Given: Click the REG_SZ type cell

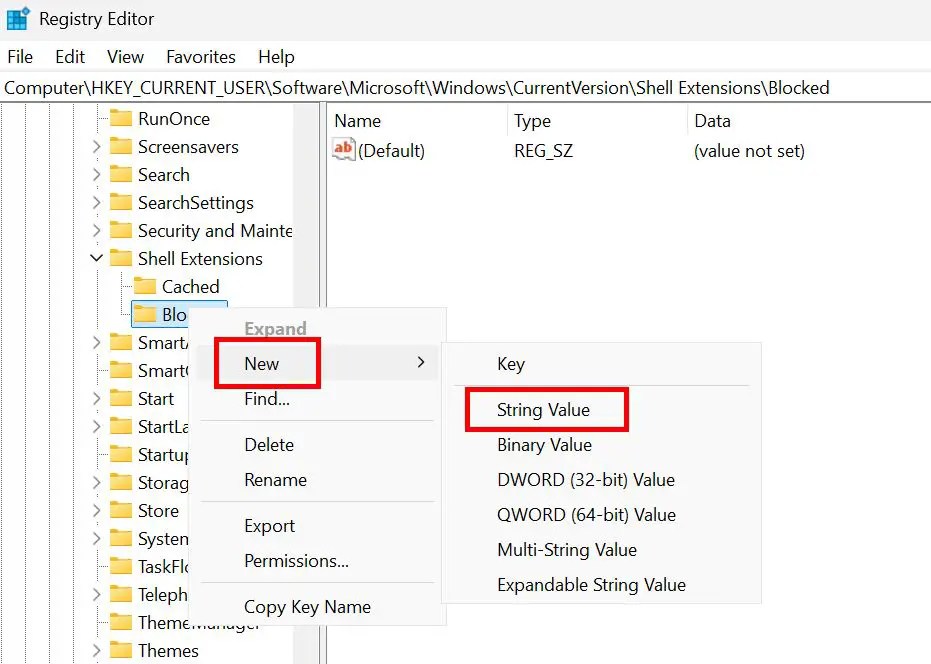Looking at the screenshot, I should 544,151.
